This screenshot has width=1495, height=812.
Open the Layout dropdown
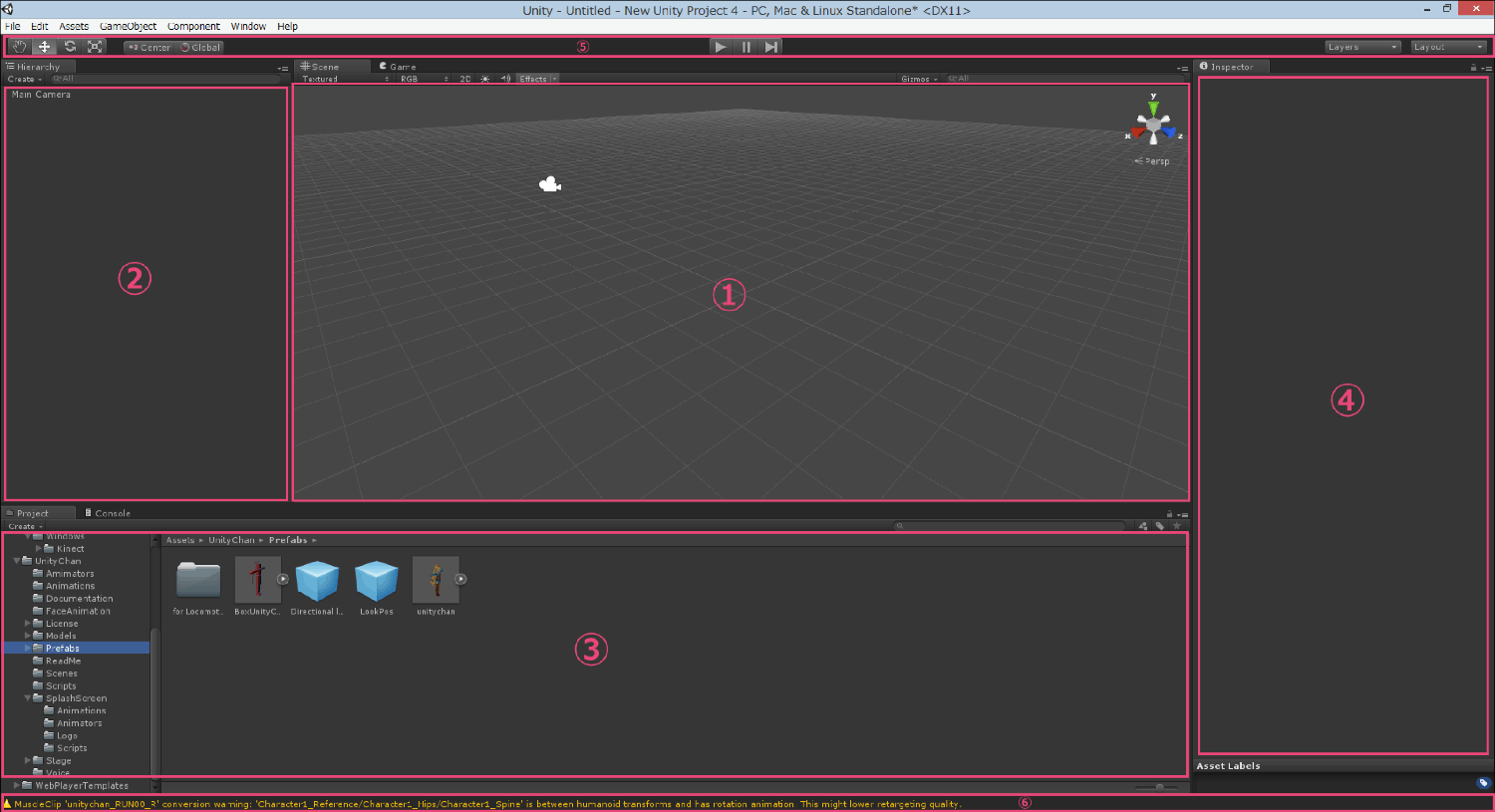[1448, 47]
